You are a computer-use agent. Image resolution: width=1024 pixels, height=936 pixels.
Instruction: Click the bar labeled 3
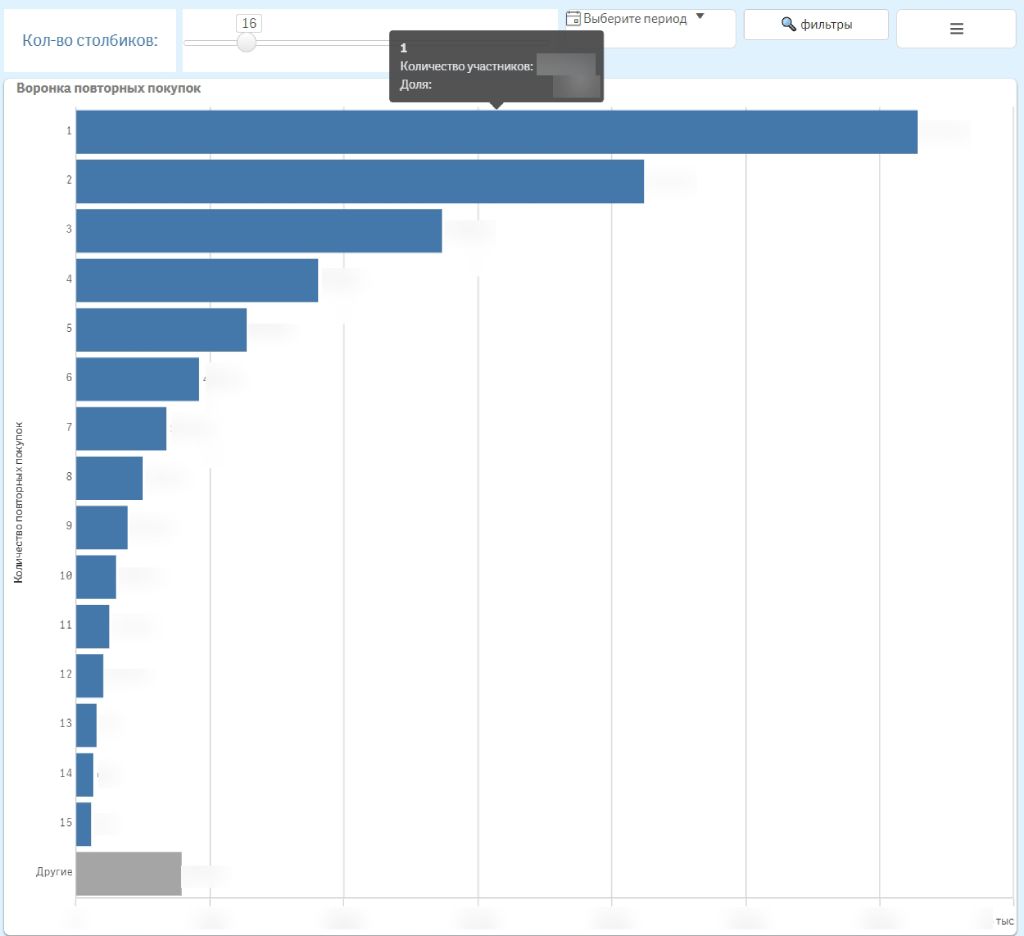[x=259, y=230]
